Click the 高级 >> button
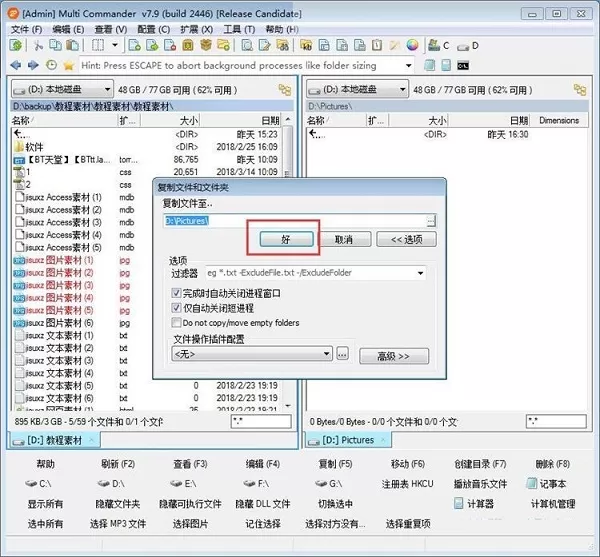This screenshot has width=600, height=557. point(394,357)
